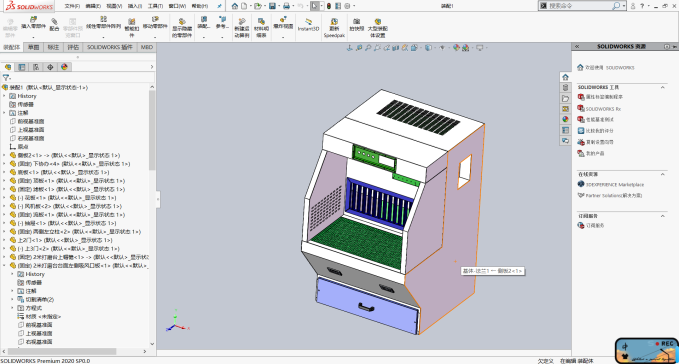Select 材质 <未指定> tree item

pyautogui.click(x=43, y=316)
